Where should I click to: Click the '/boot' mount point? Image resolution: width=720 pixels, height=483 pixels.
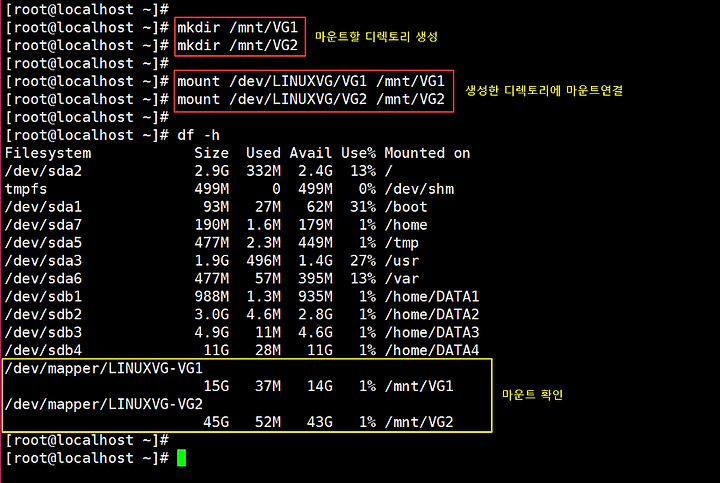(x=406, y=207)
